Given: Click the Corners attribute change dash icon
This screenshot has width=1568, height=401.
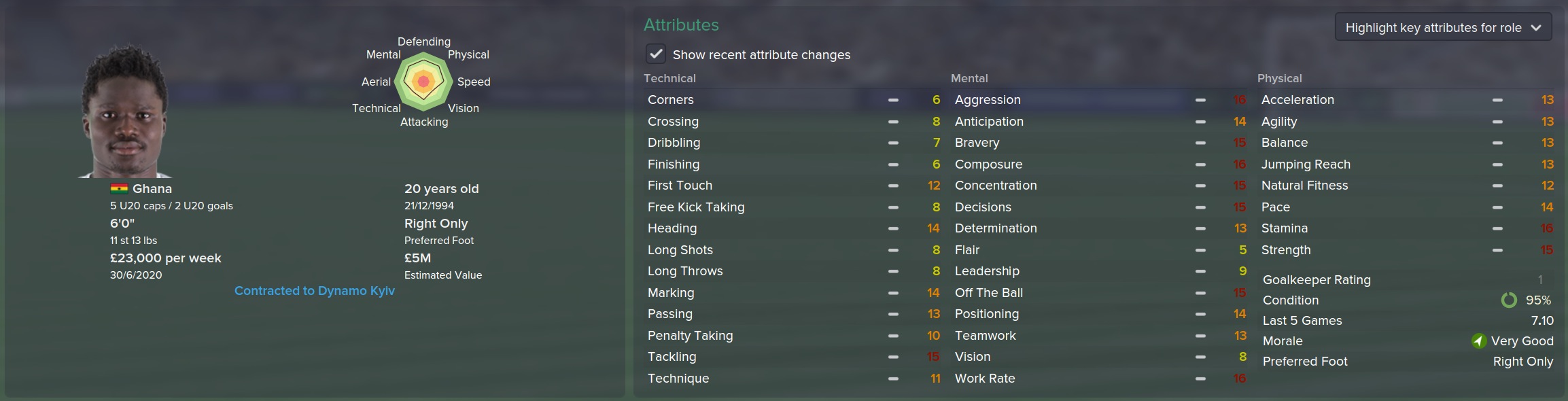Looking at the screenshot, I should tap(893, 100).
